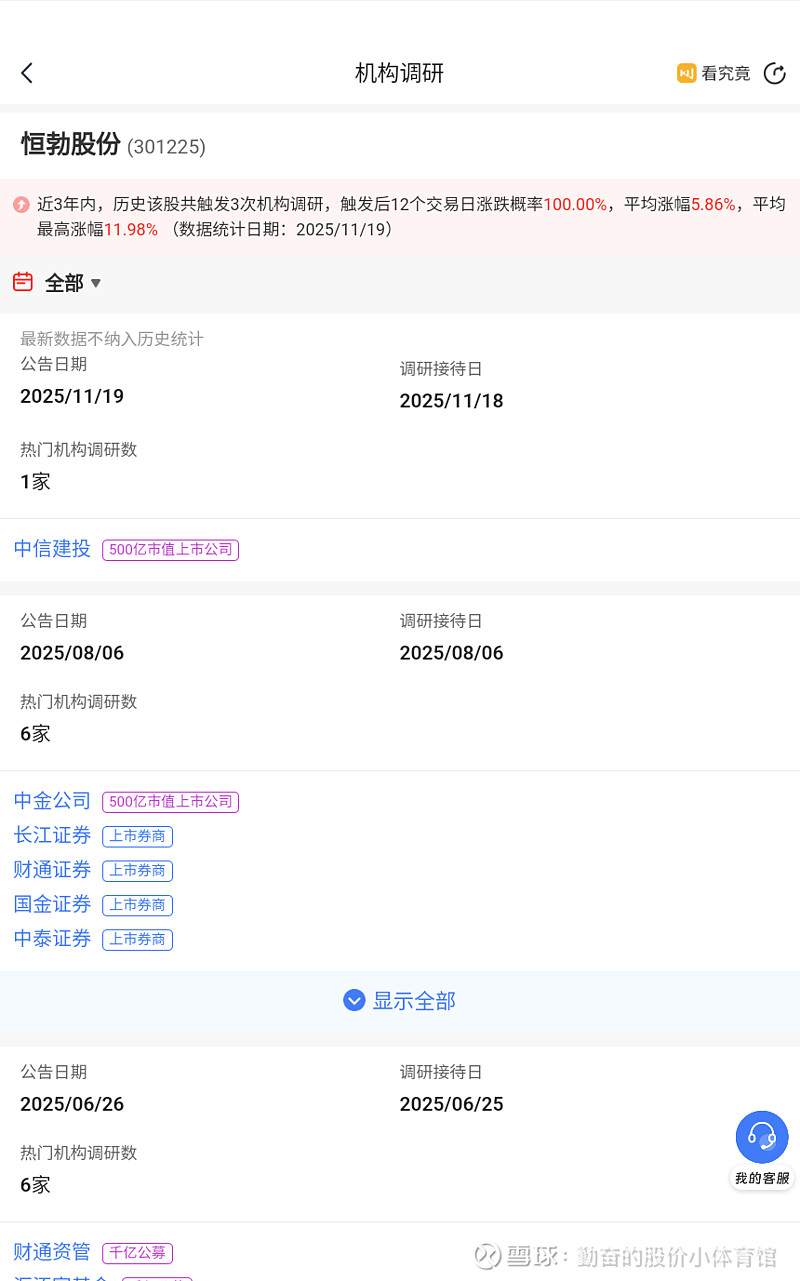Click the 恒勃股份 stock title
The height and width of the screenshot is (1281, 800).
(70, 145)
